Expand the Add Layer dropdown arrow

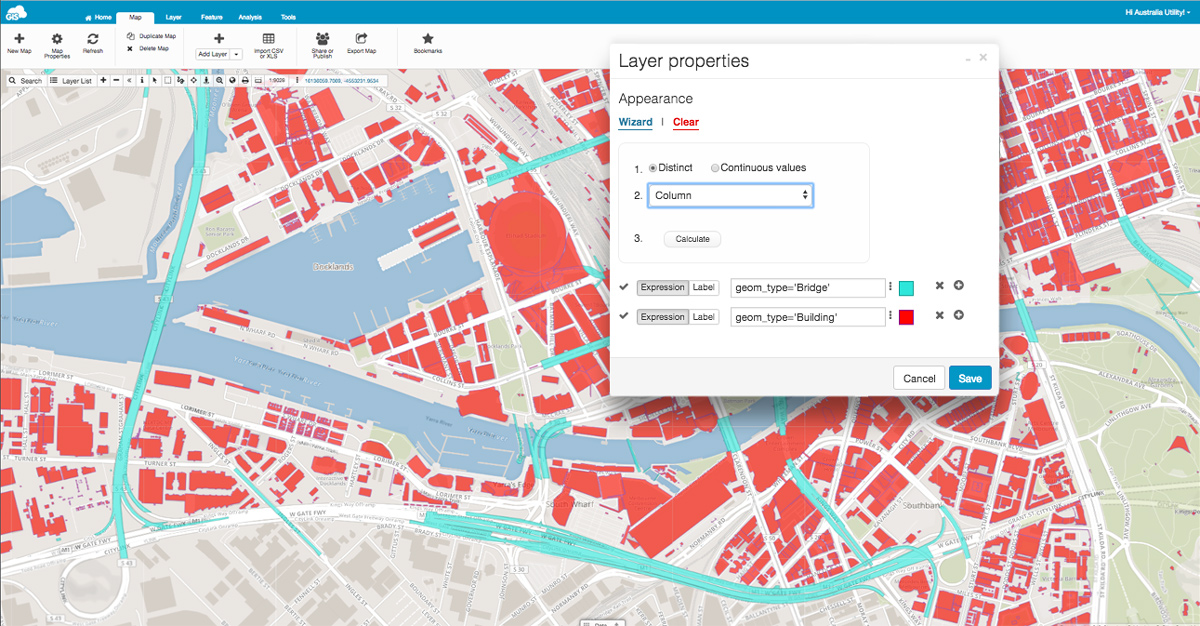point(237,54)
